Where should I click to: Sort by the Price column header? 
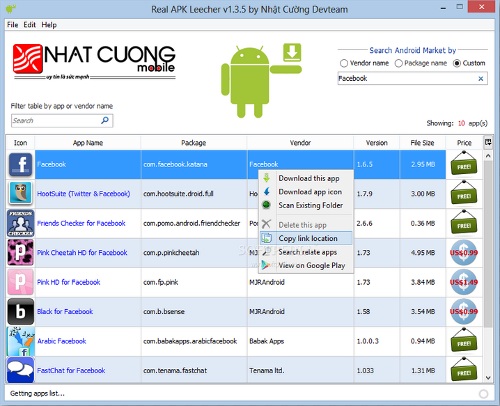coord(464,143)
